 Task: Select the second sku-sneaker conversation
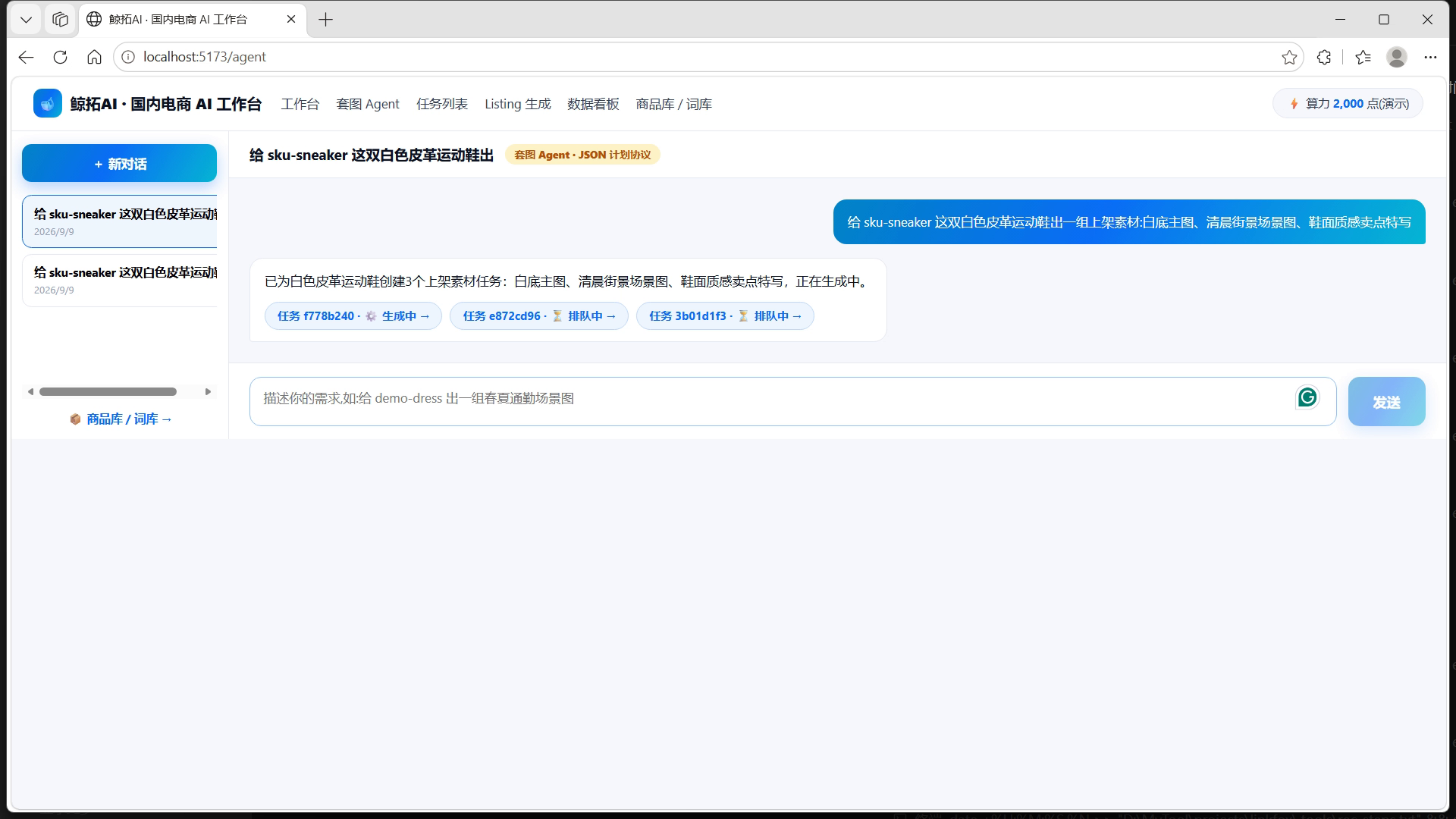point(120,280)
